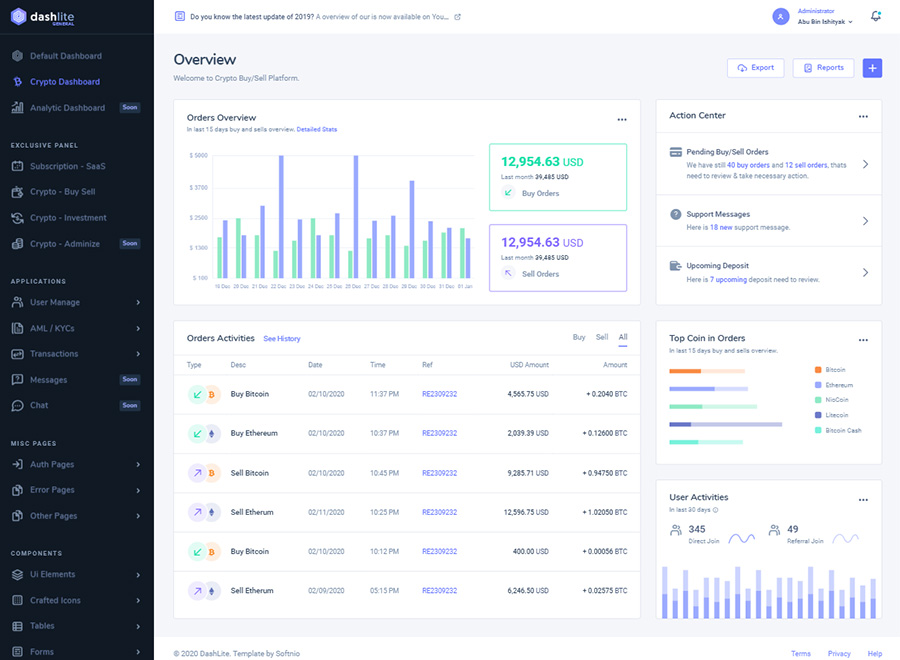Click the AML / KYCs sidebar icon
900x660 pixels.
coord(18,328)
